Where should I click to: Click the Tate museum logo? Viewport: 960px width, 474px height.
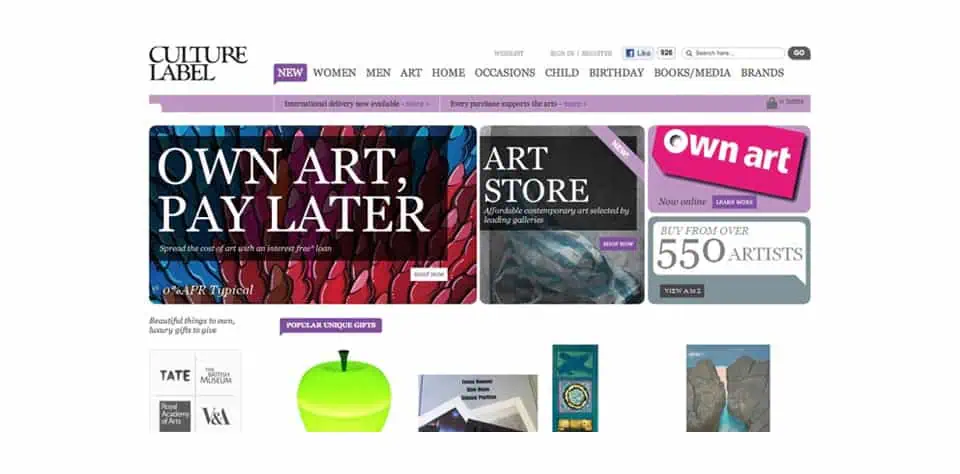click(x=174, y=375)
